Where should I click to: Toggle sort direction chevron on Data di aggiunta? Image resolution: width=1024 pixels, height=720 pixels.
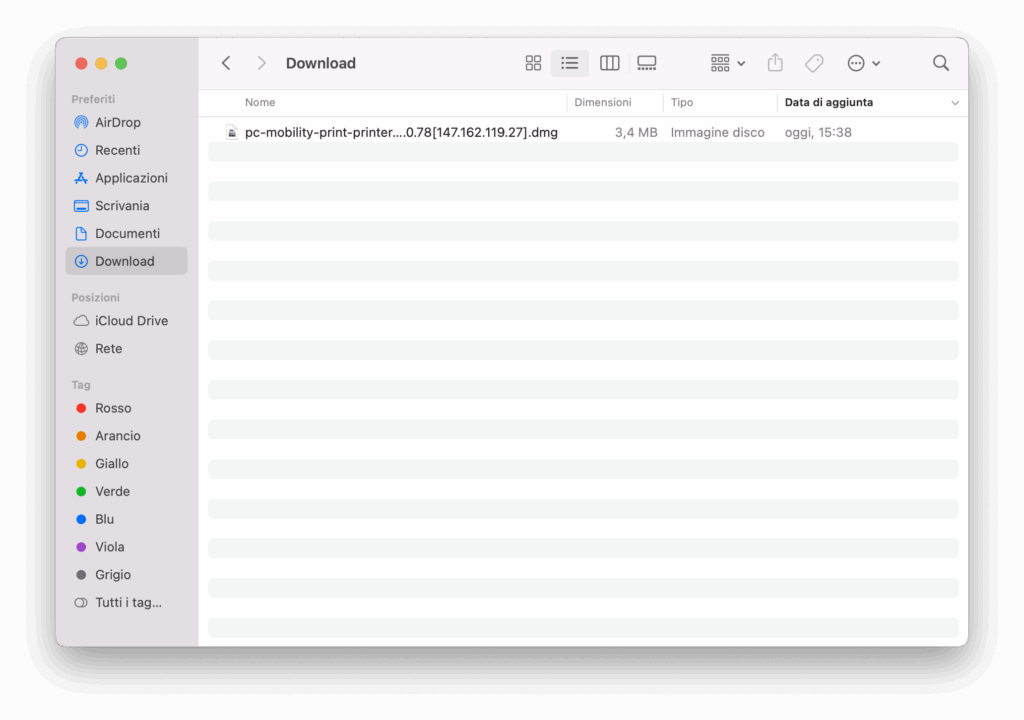955,103
